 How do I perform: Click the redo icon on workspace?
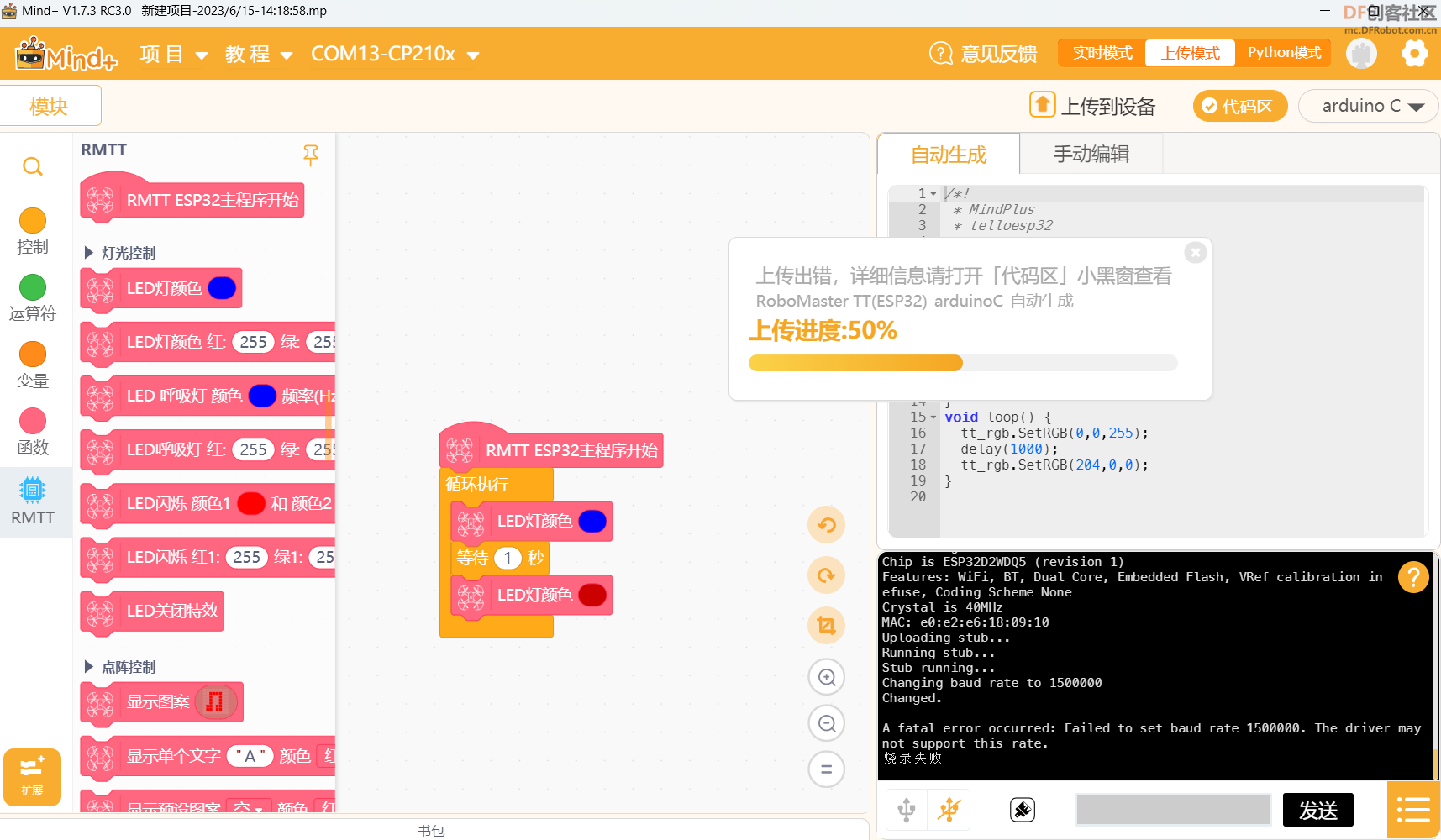[x=827, y=575]
